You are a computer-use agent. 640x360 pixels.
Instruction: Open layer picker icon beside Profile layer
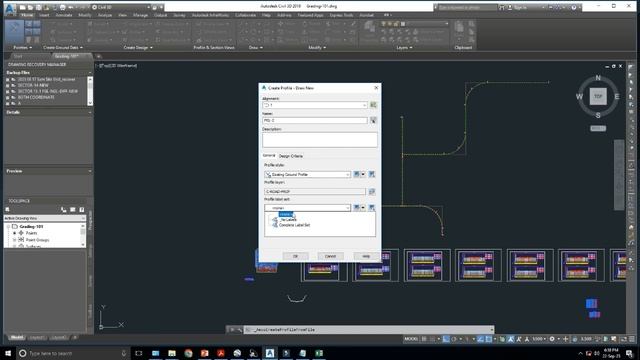click(x=372, y=191)
